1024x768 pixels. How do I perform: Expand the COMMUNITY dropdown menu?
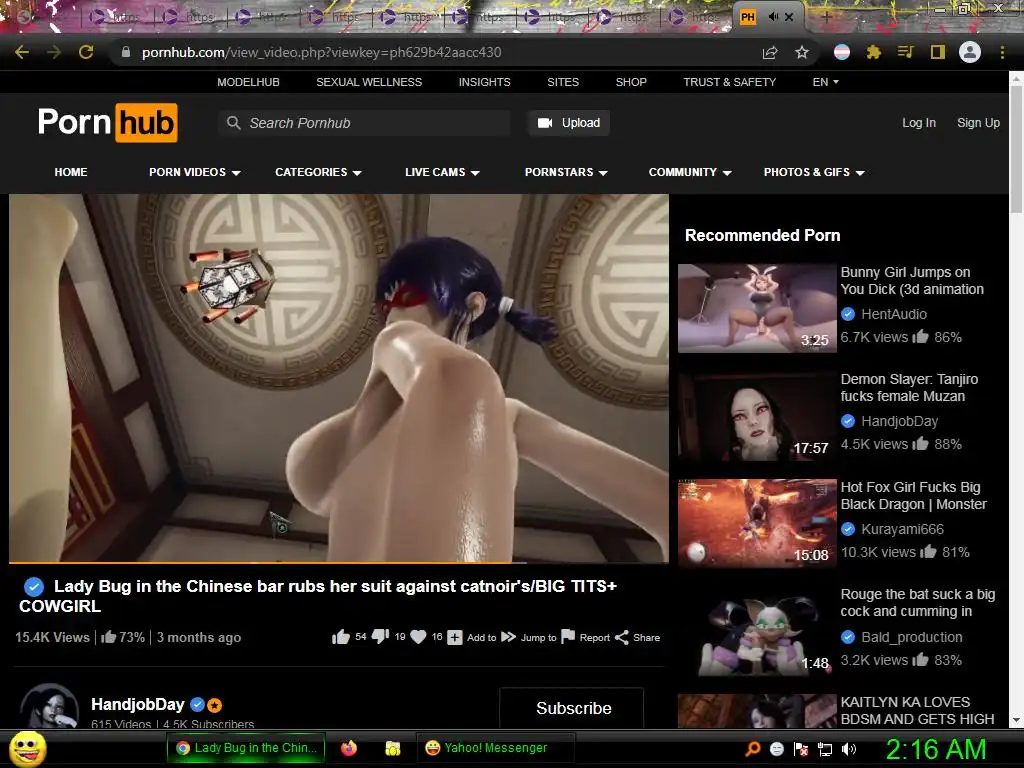[x=690, y=172]
